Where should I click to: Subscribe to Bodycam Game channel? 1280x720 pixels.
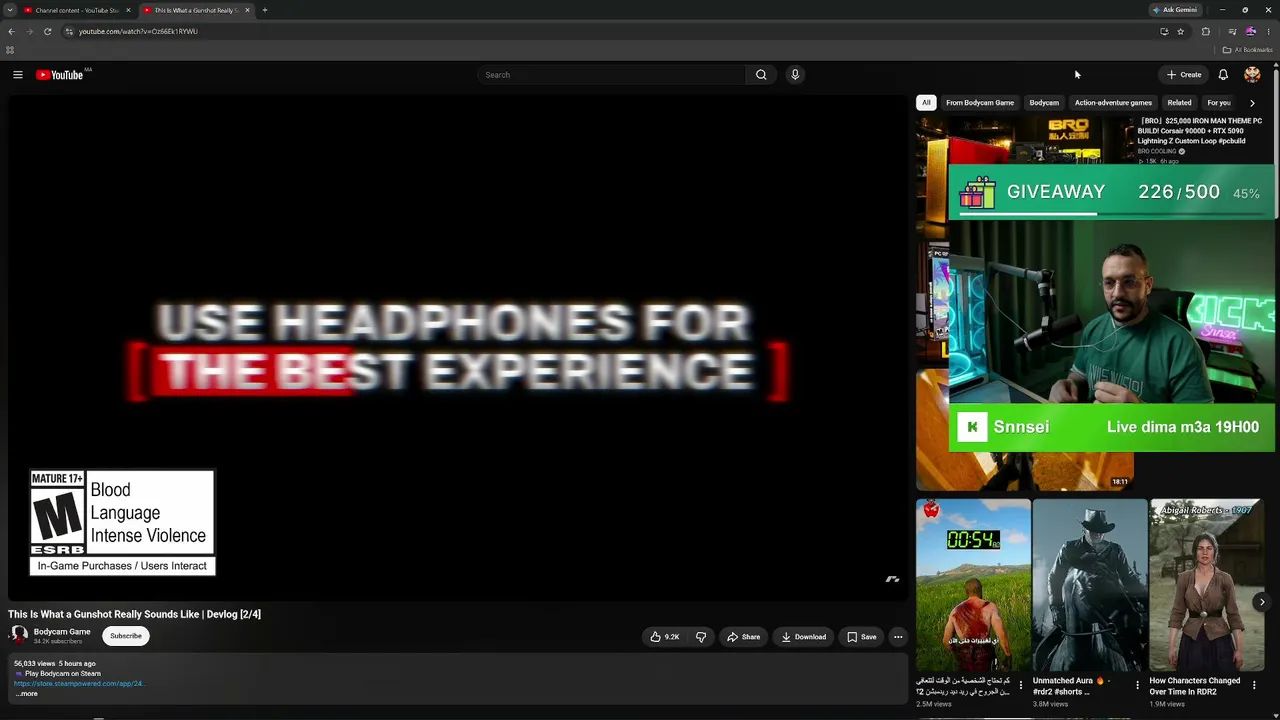pyautogui.click(x=126, y=636)
